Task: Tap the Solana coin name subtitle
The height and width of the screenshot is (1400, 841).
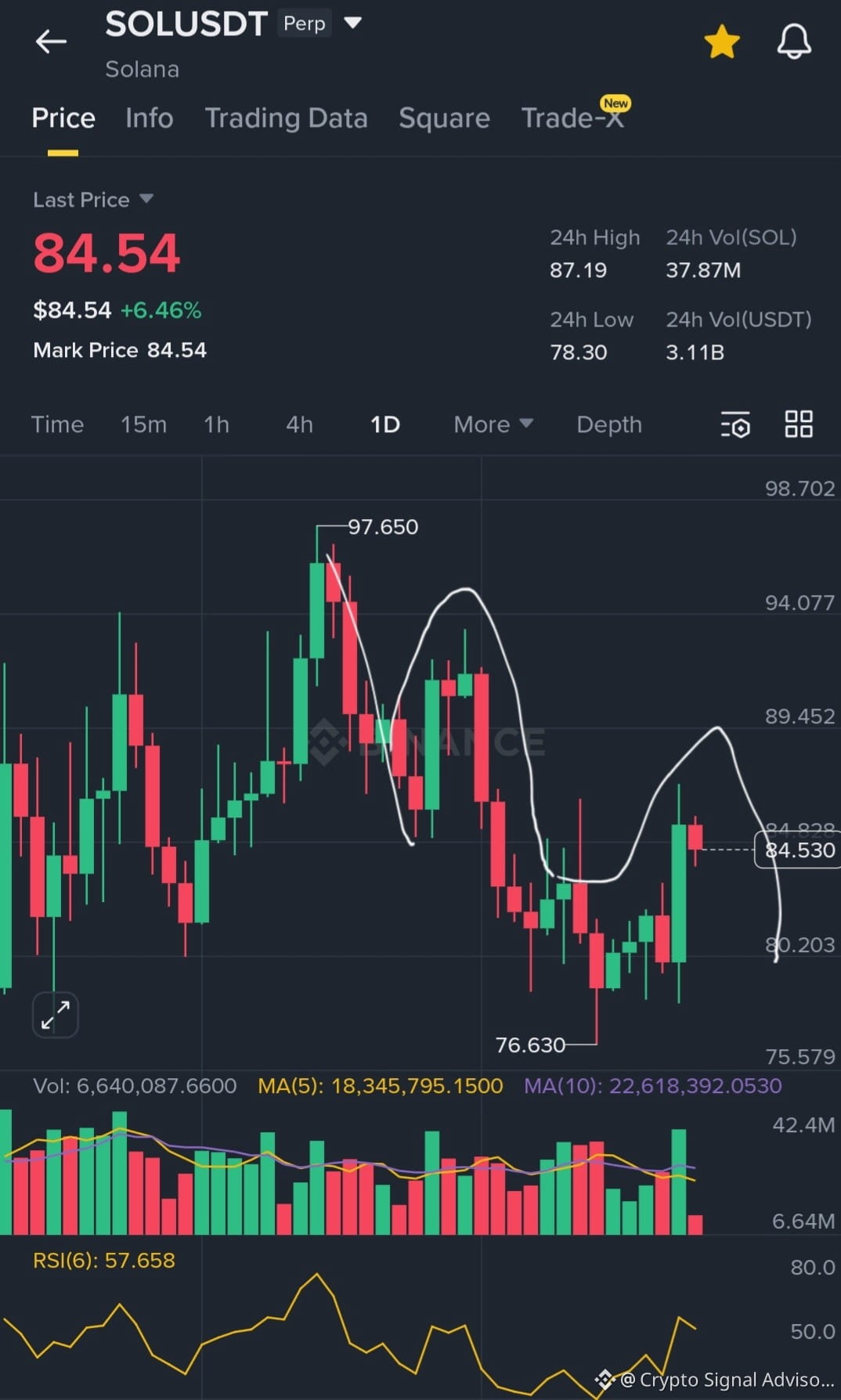Action: click(143, 69)
